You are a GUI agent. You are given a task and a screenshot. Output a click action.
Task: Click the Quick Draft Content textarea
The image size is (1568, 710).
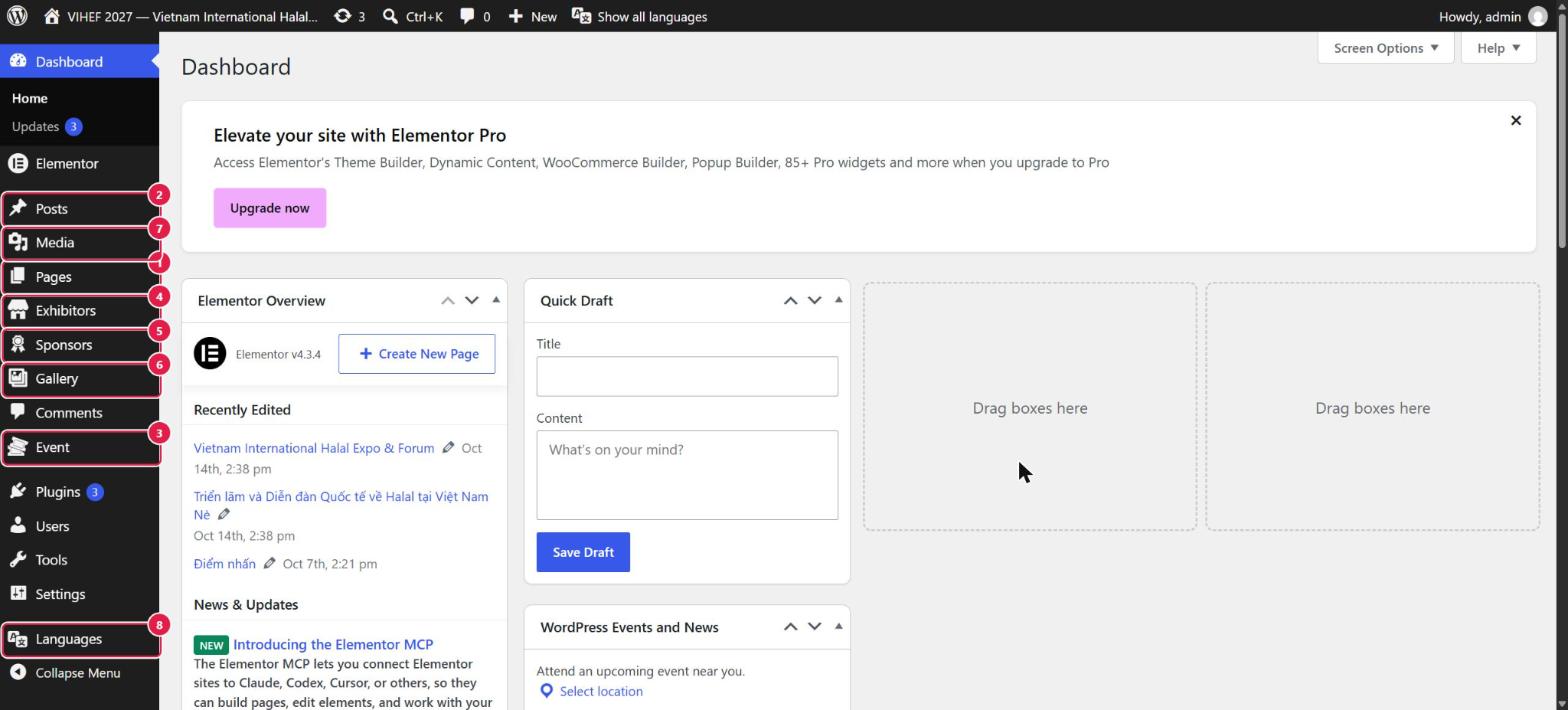(x=687, y=475)
